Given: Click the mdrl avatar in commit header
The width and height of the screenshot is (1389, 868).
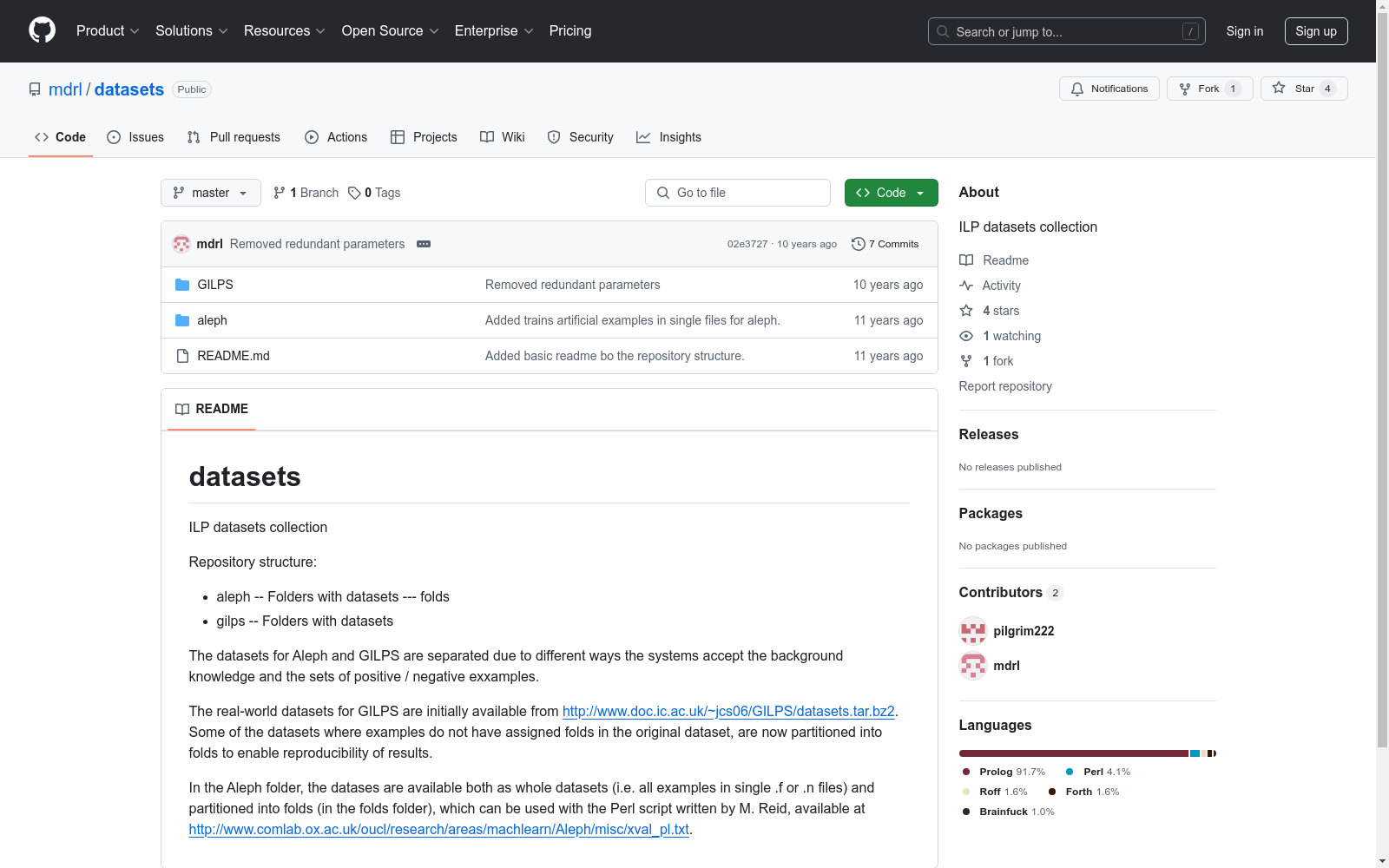Looking at the screenshot, I should (181, 244).
